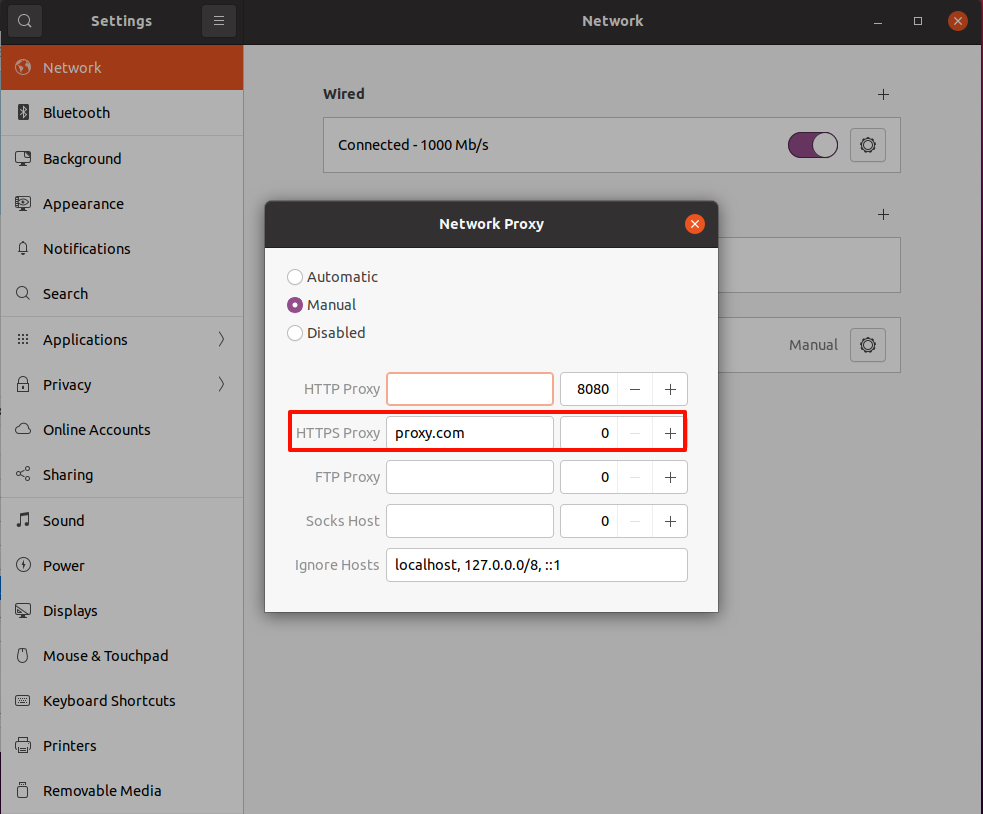
Task: Open Sharing settings panel
Action: click(x=122, y=475)
